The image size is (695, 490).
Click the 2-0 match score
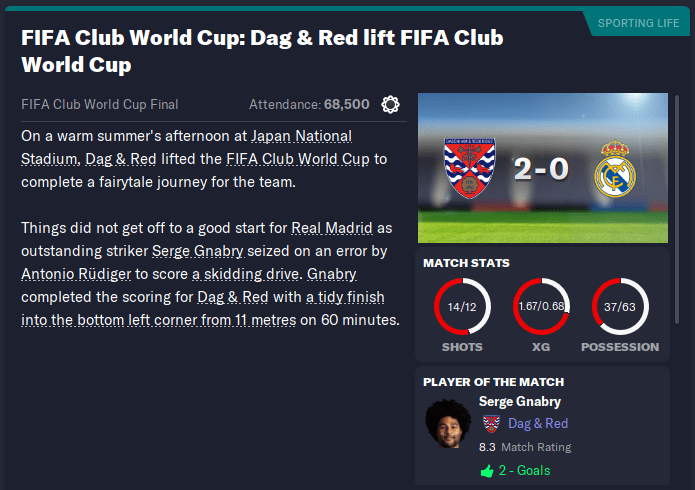541,168
